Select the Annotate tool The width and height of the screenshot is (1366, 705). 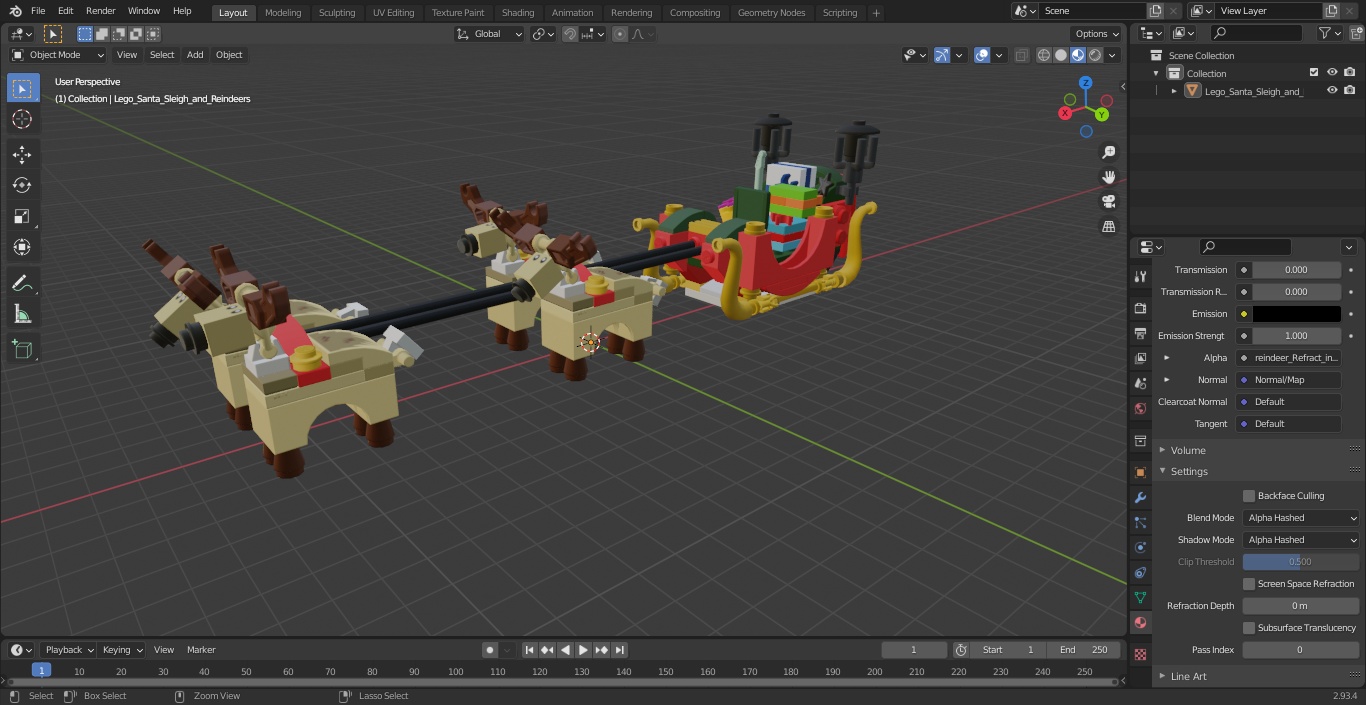click(x=22, y=284)
